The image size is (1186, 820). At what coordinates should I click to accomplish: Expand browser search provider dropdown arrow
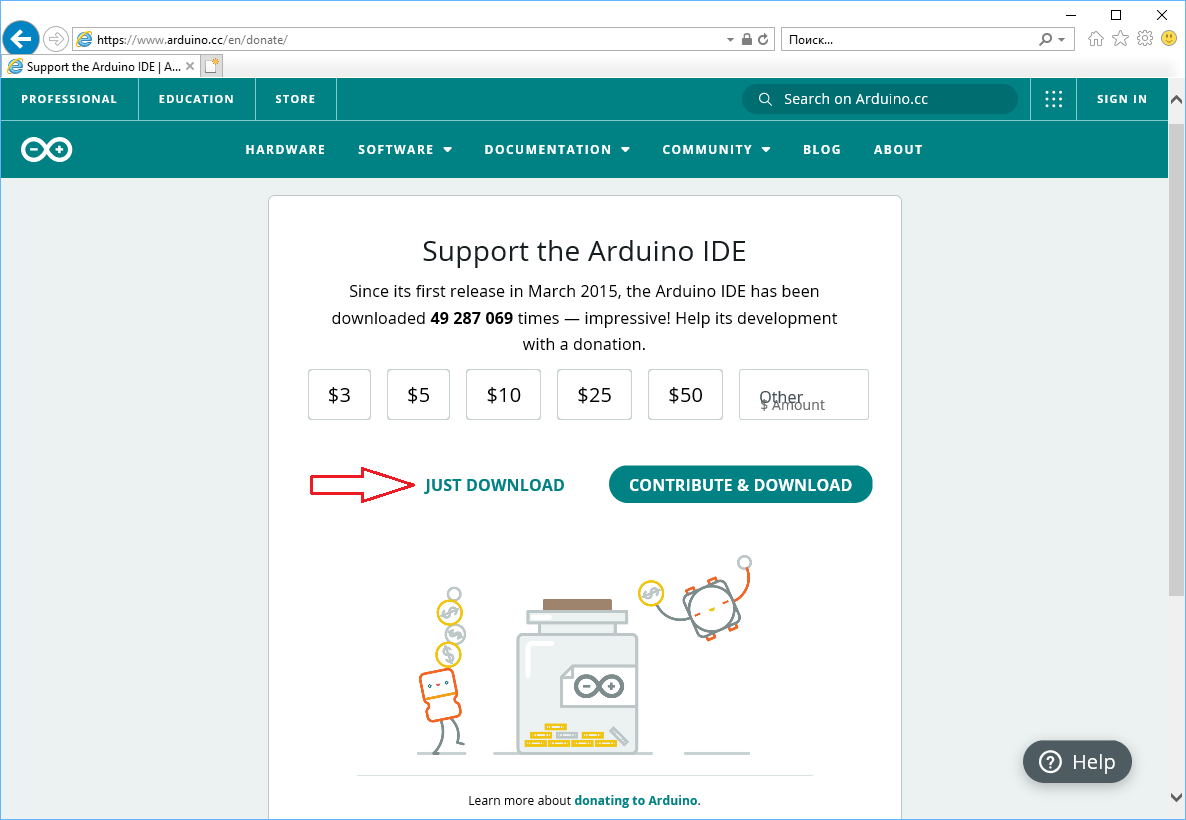coord(1061,39)
